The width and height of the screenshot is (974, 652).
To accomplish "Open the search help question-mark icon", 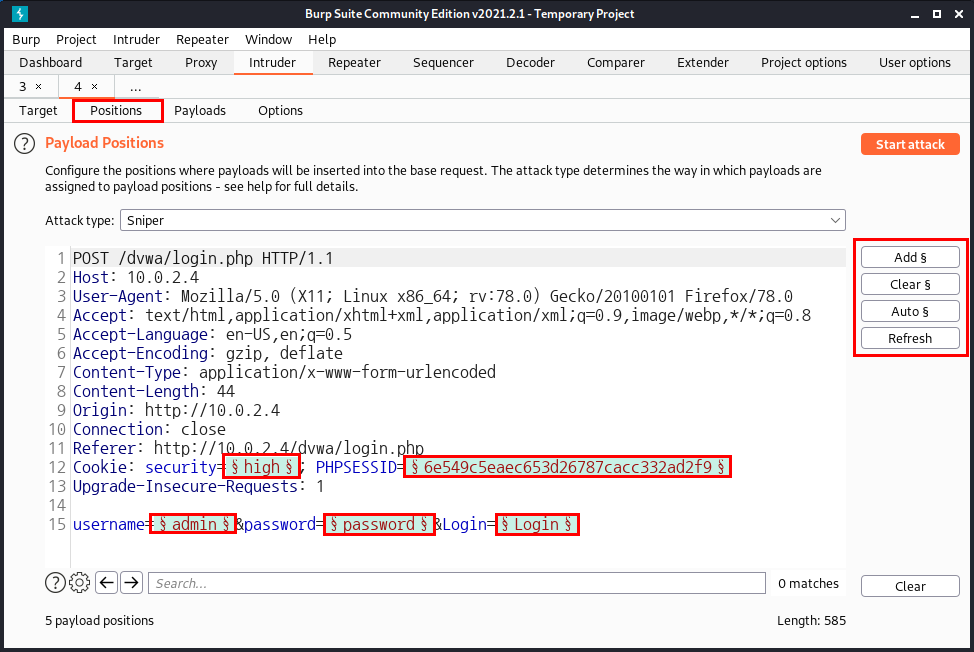I will click(55, 582).
